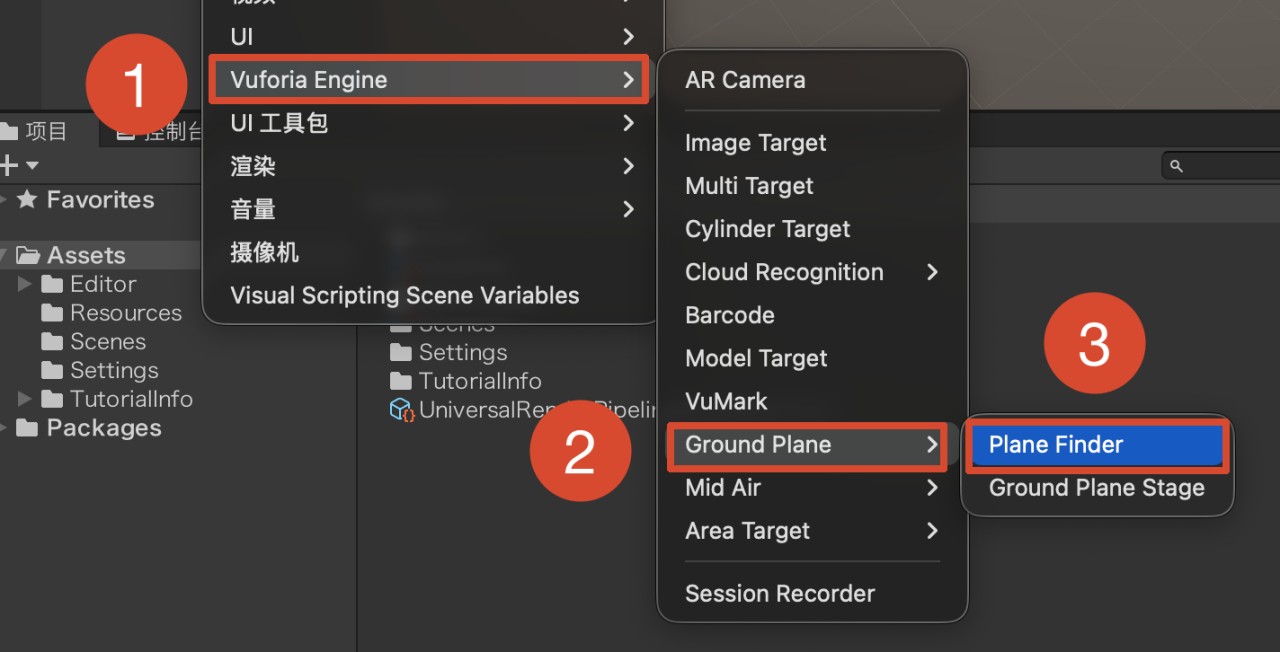Select the Scenes folder icon in sidebar
Image resolution: width=1280 pixels, height=652 pixels.
(x=52, y=342)
